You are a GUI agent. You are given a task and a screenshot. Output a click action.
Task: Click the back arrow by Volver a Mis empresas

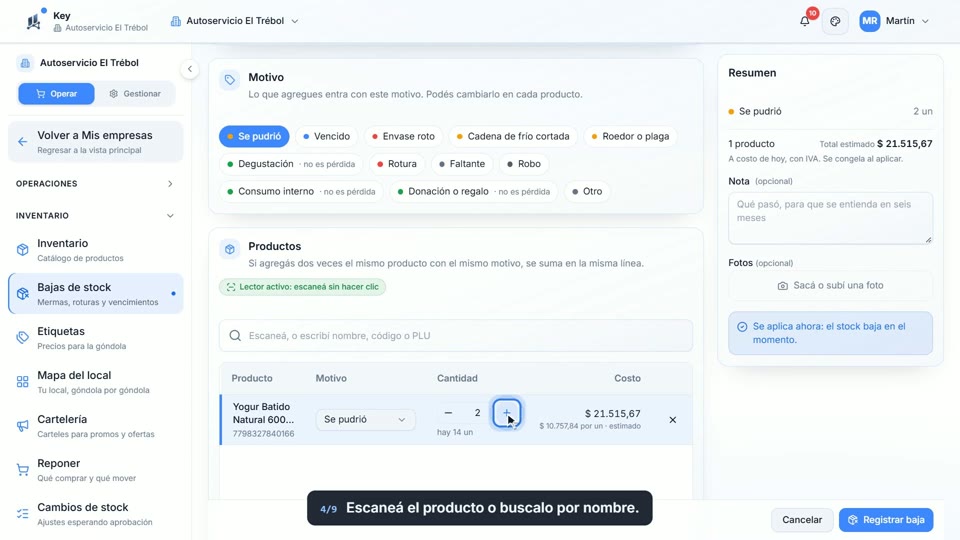tap(23, 141)
